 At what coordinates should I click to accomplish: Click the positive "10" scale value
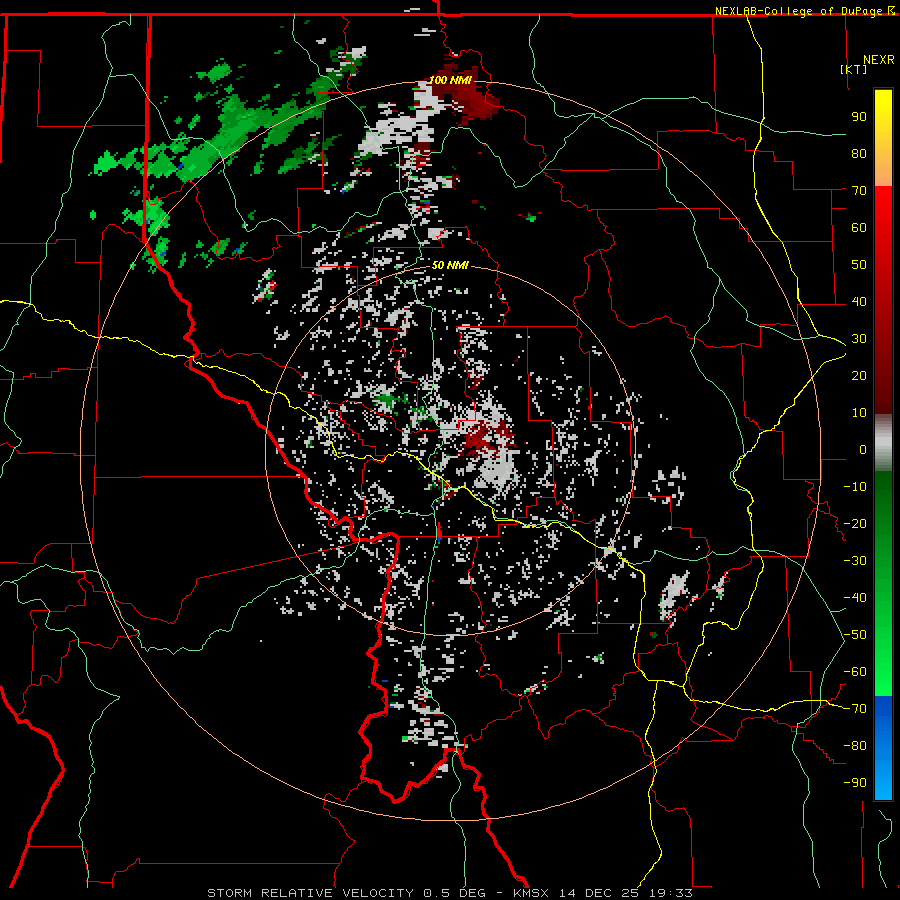(x=859, y=413)
